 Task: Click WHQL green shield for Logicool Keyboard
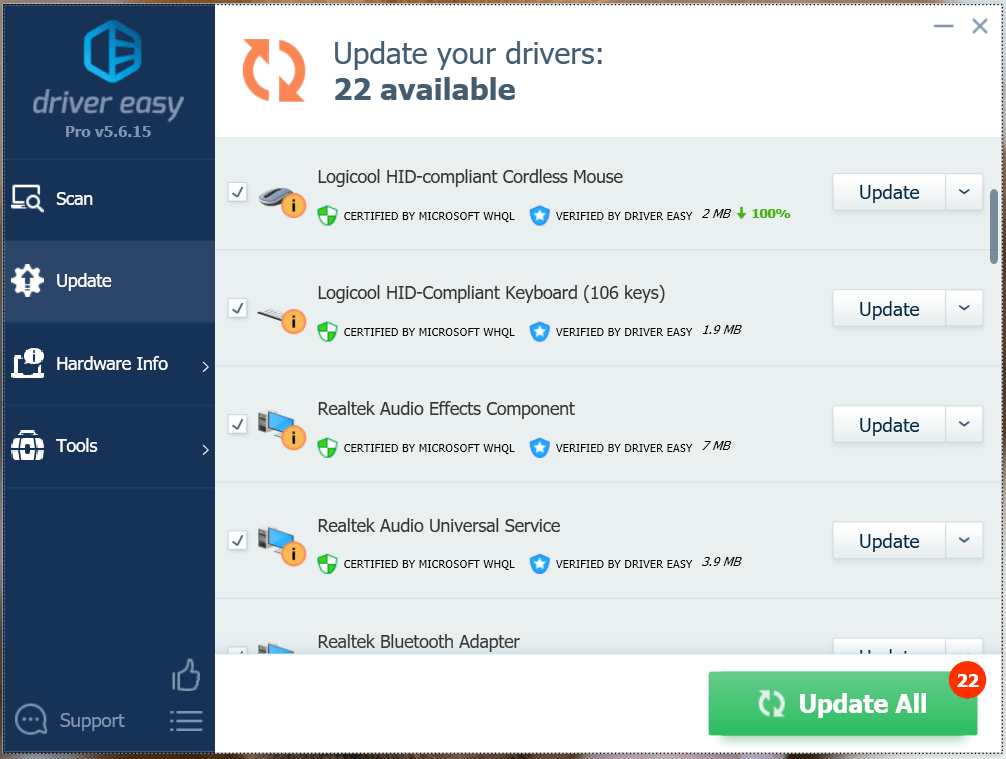coord(327,332)
